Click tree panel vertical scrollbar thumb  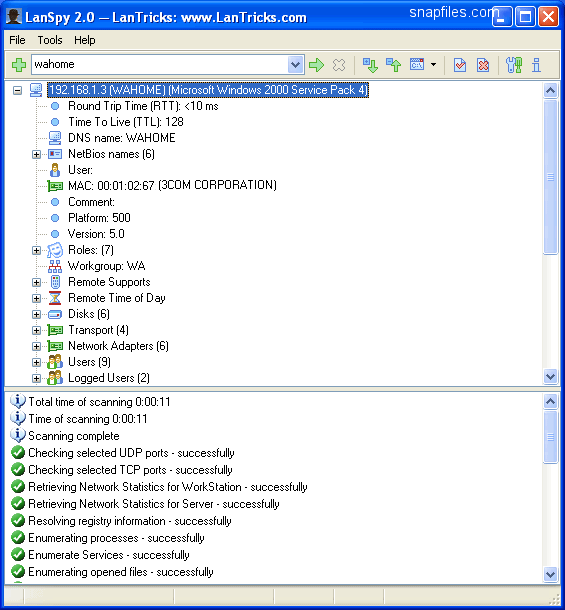coord(551,177)
